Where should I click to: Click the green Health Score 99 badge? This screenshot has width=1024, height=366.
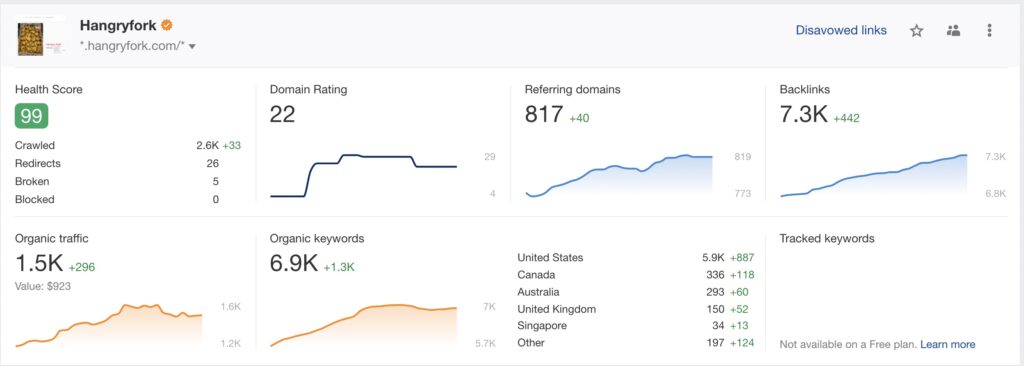pyautogui.click(x=31, y=116)
